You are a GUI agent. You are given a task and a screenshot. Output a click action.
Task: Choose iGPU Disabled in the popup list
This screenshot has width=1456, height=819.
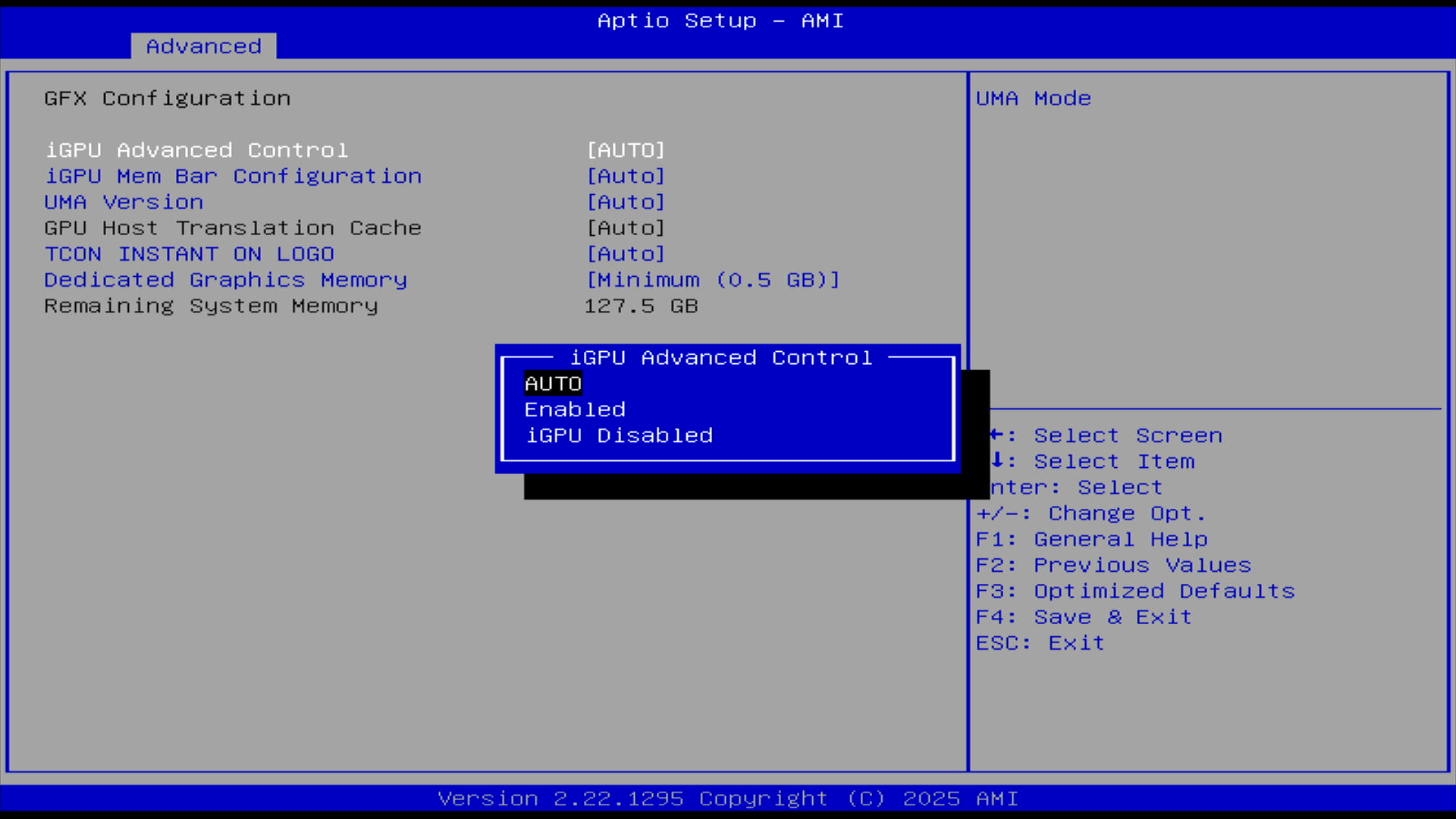(x=619, y=435)
